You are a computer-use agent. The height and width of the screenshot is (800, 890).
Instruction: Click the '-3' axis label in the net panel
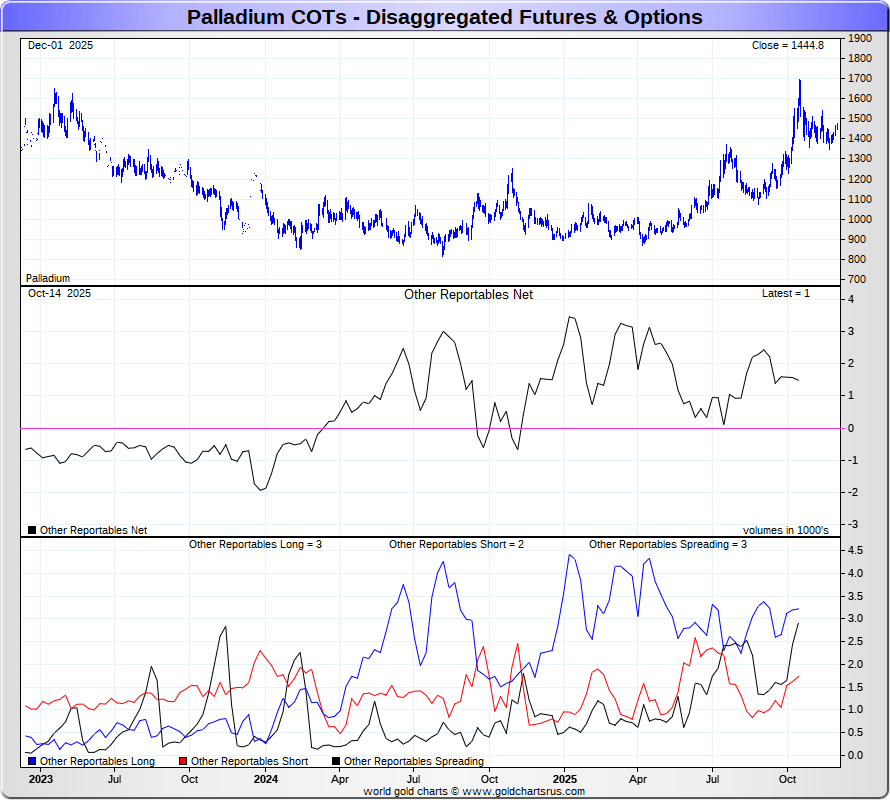[853, 524]
